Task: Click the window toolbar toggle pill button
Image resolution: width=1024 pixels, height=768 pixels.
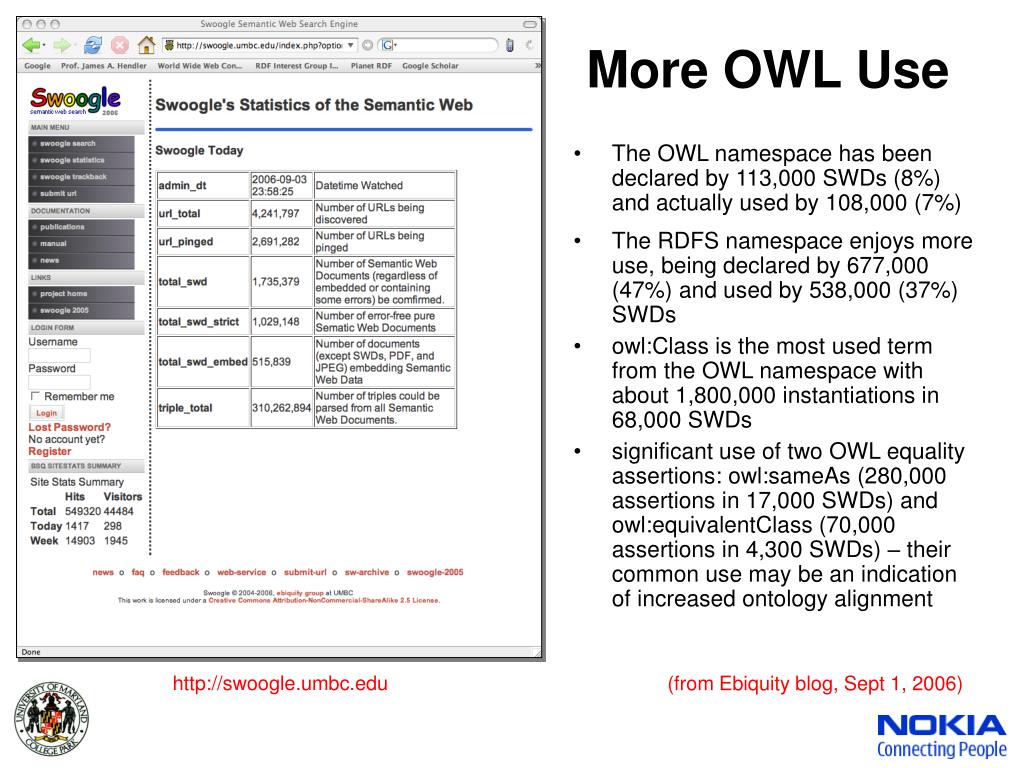Action: pyautogui.click(x=530, y=24)
